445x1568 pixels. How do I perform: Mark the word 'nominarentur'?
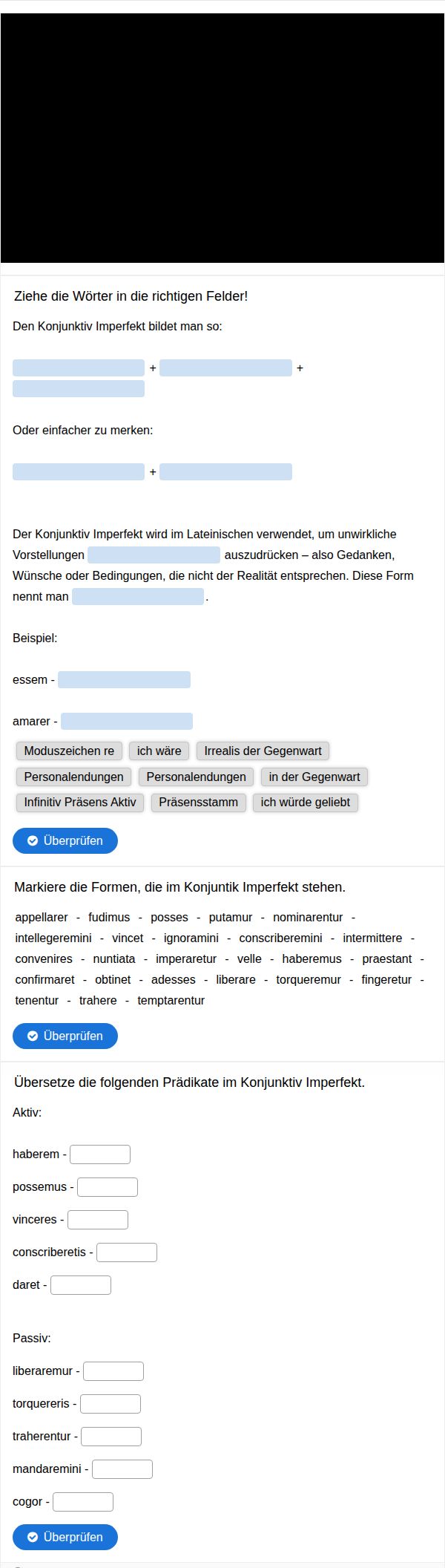click(x=308, y=917)
